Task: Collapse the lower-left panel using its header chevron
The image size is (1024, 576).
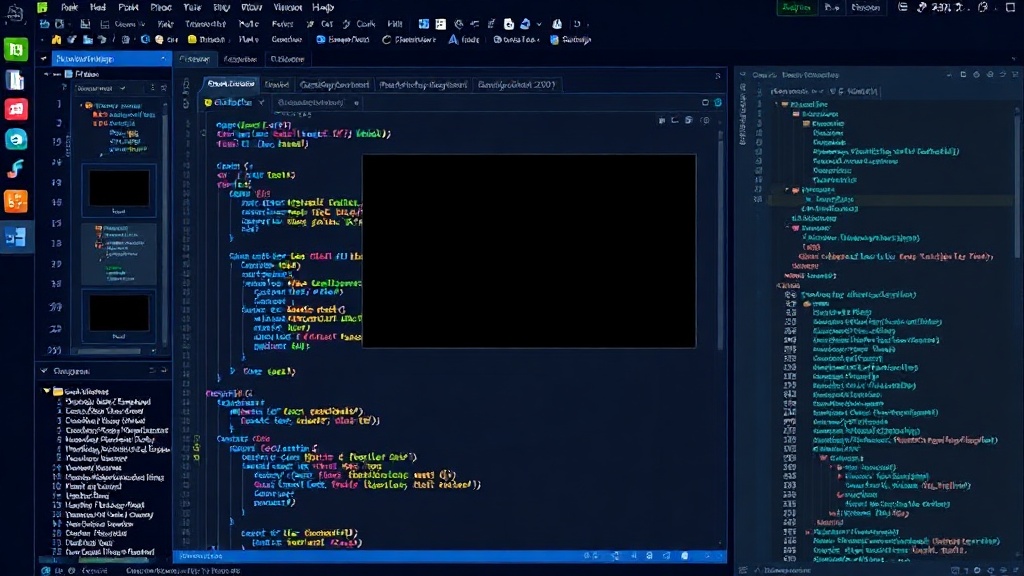Action: click(44, 371)
